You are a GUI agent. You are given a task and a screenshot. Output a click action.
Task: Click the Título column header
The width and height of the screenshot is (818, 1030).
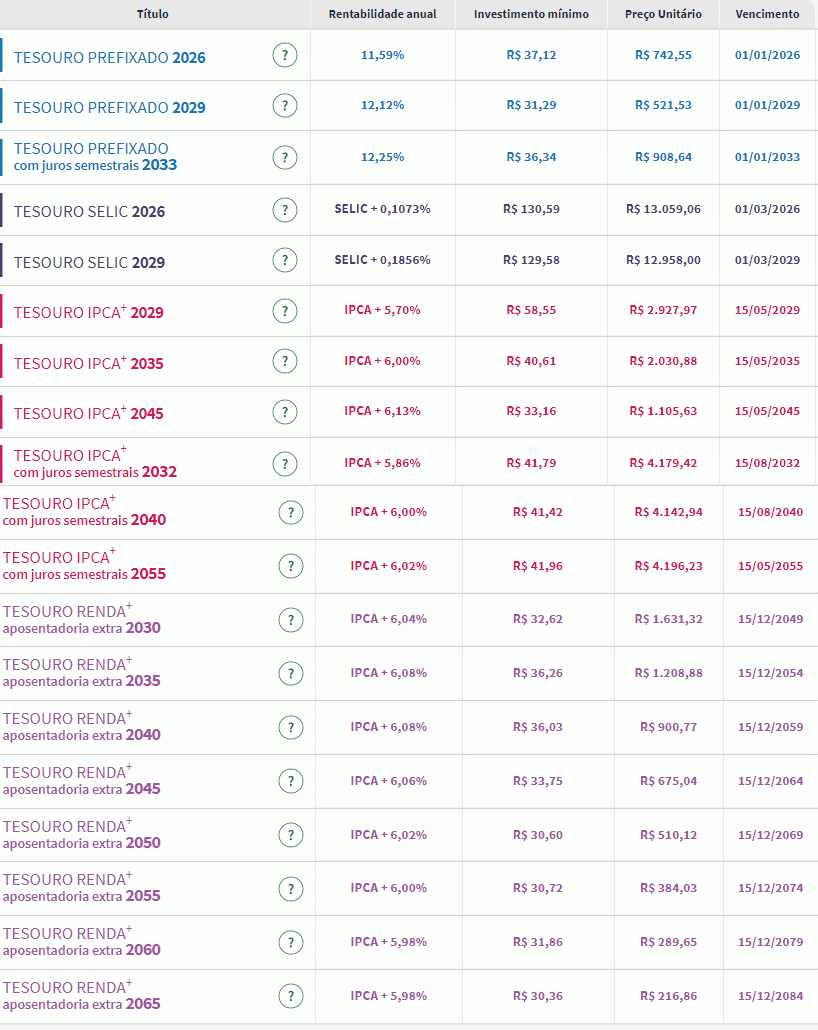152,14
